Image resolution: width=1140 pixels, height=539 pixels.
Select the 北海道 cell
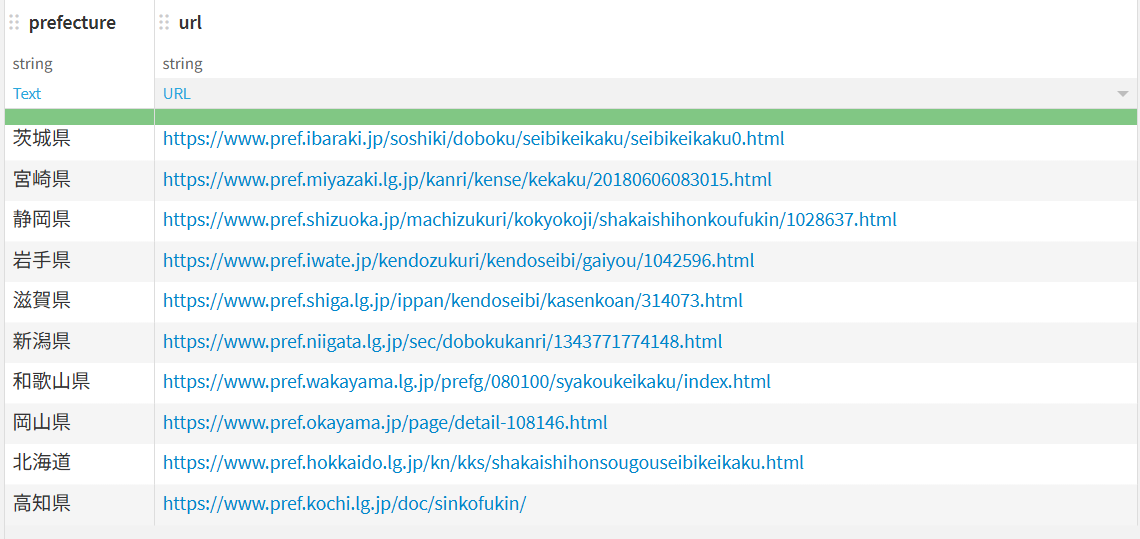tap(79, 463)
